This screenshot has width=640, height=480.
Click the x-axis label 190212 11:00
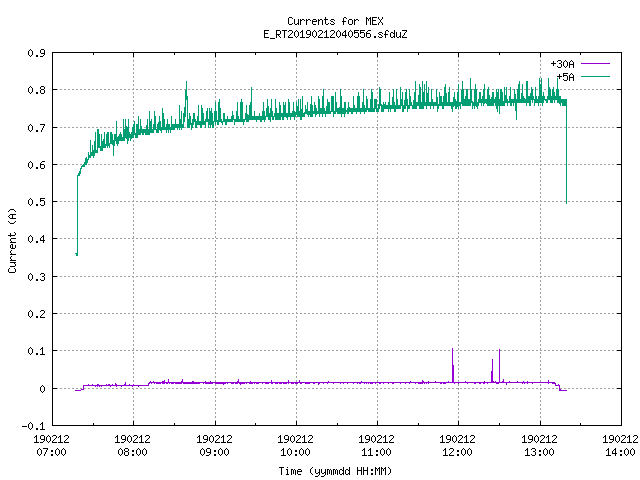click(x=376, y=445)
